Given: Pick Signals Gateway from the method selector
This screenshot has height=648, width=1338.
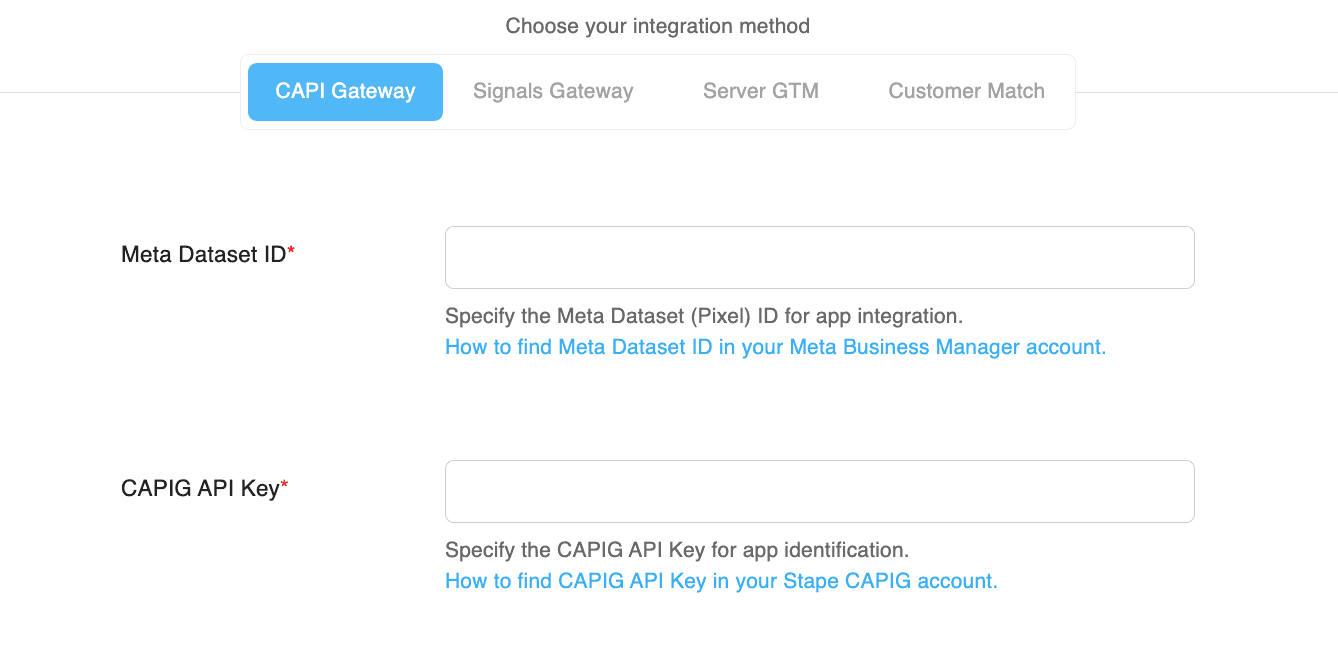Looking at the screenshot, I should 553,91.
